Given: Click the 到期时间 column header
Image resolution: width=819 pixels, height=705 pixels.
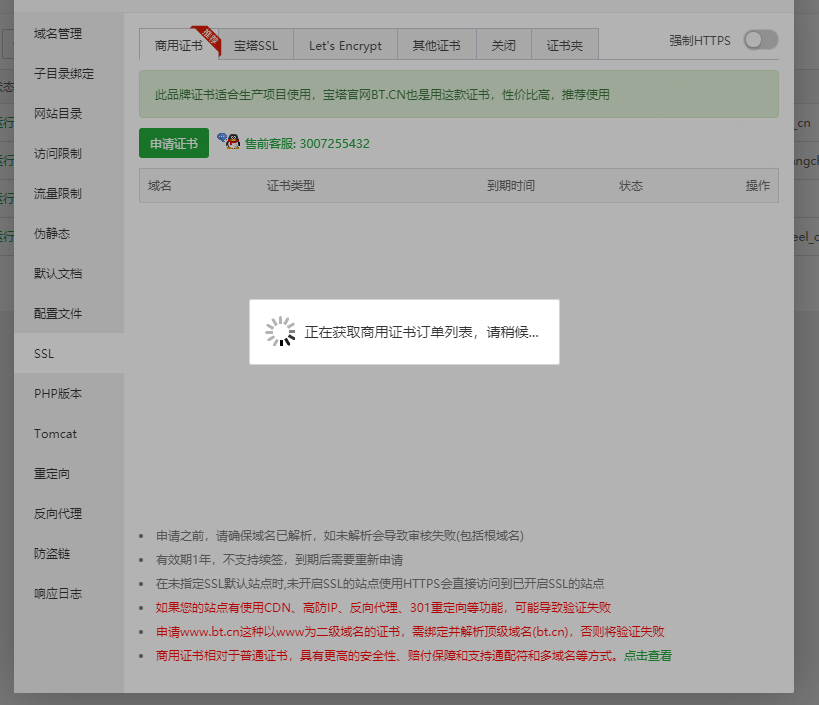Looking at the screenshot, I should pyautogui.click(x=510, y=186).
